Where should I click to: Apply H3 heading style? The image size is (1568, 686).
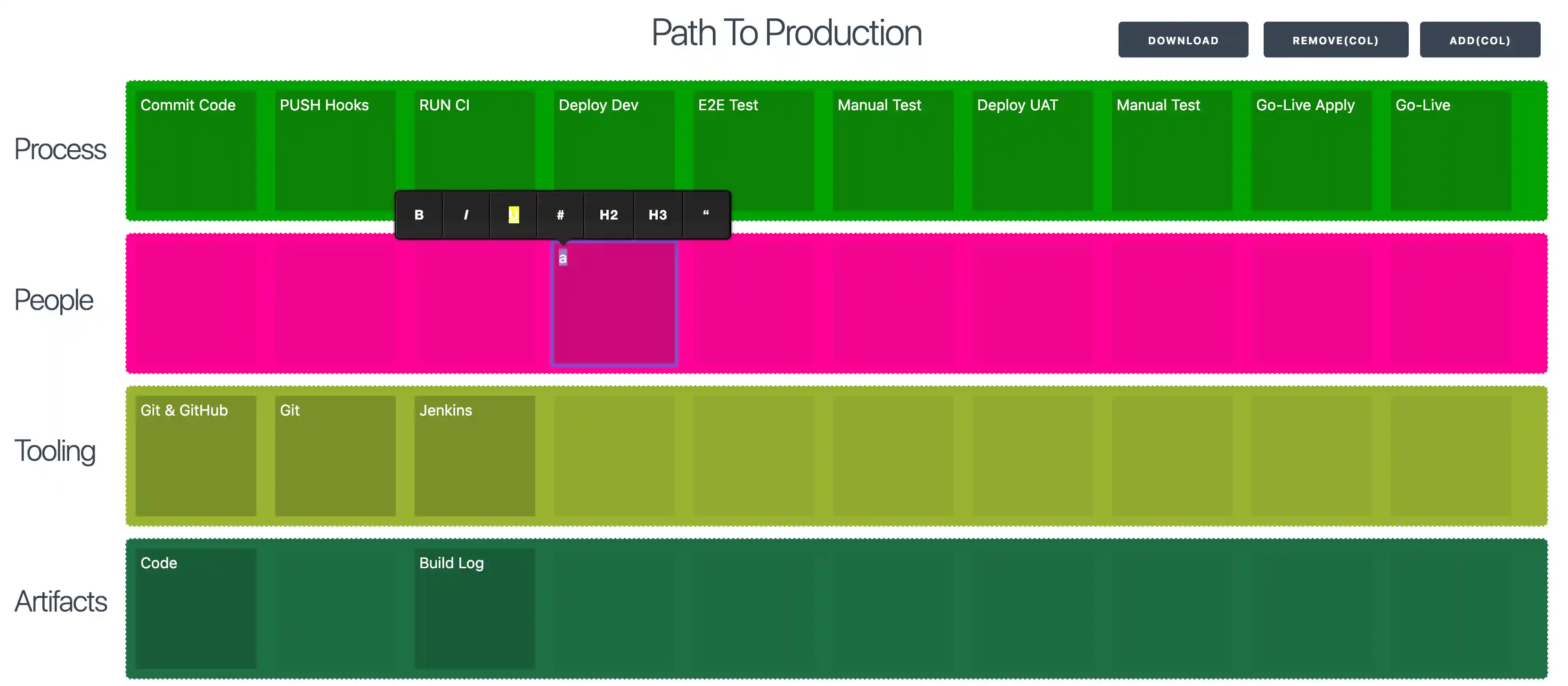[x=657, y=215]
